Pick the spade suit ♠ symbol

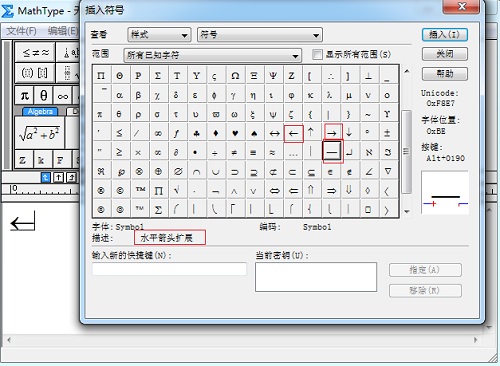pyautogui.click(x=254, y=133)
